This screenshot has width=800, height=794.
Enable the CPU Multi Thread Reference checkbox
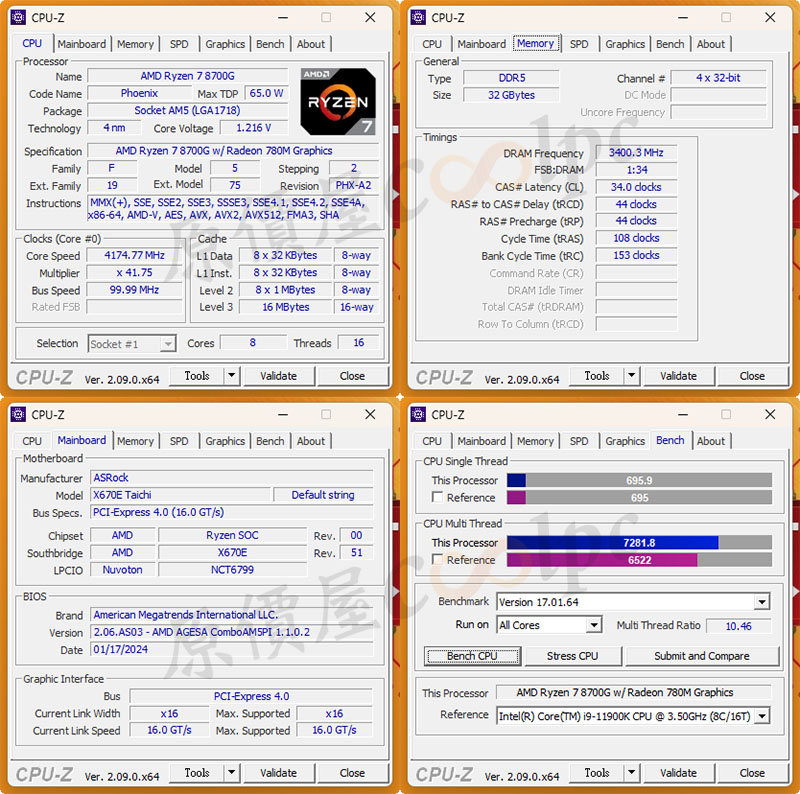437,559
